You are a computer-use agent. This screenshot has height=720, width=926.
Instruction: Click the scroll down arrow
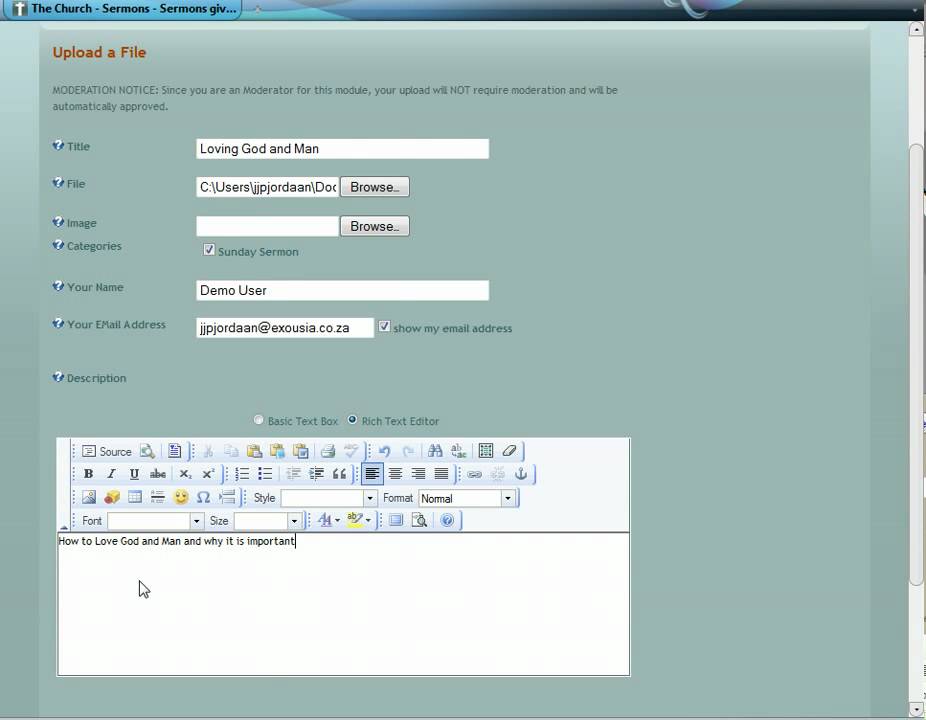[x=916, y=709]
